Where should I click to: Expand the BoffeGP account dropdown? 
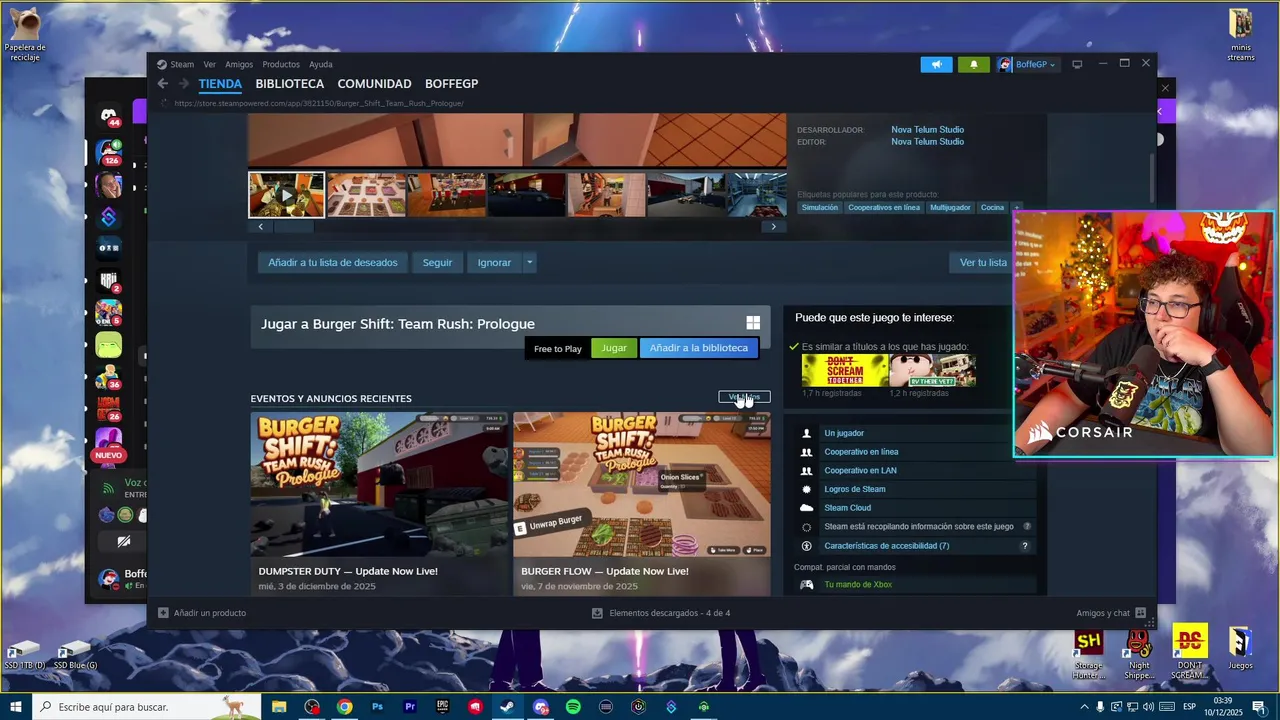click(1052, 65)
